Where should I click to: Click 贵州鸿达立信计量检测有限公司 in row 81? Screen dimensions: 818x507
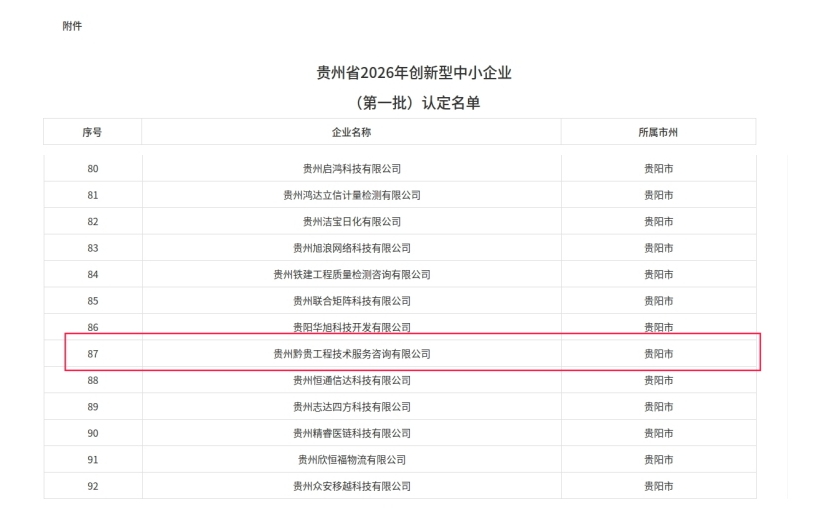tap(351, 195)
